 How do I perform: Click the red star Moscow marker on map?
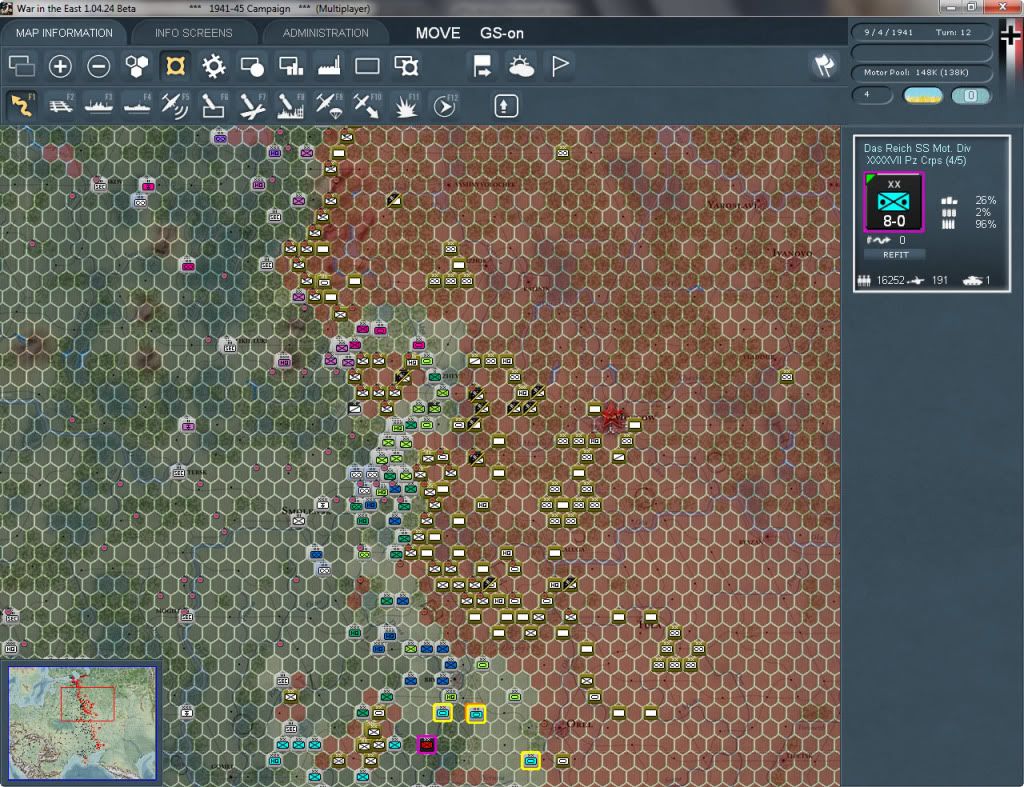pos(611,416)
